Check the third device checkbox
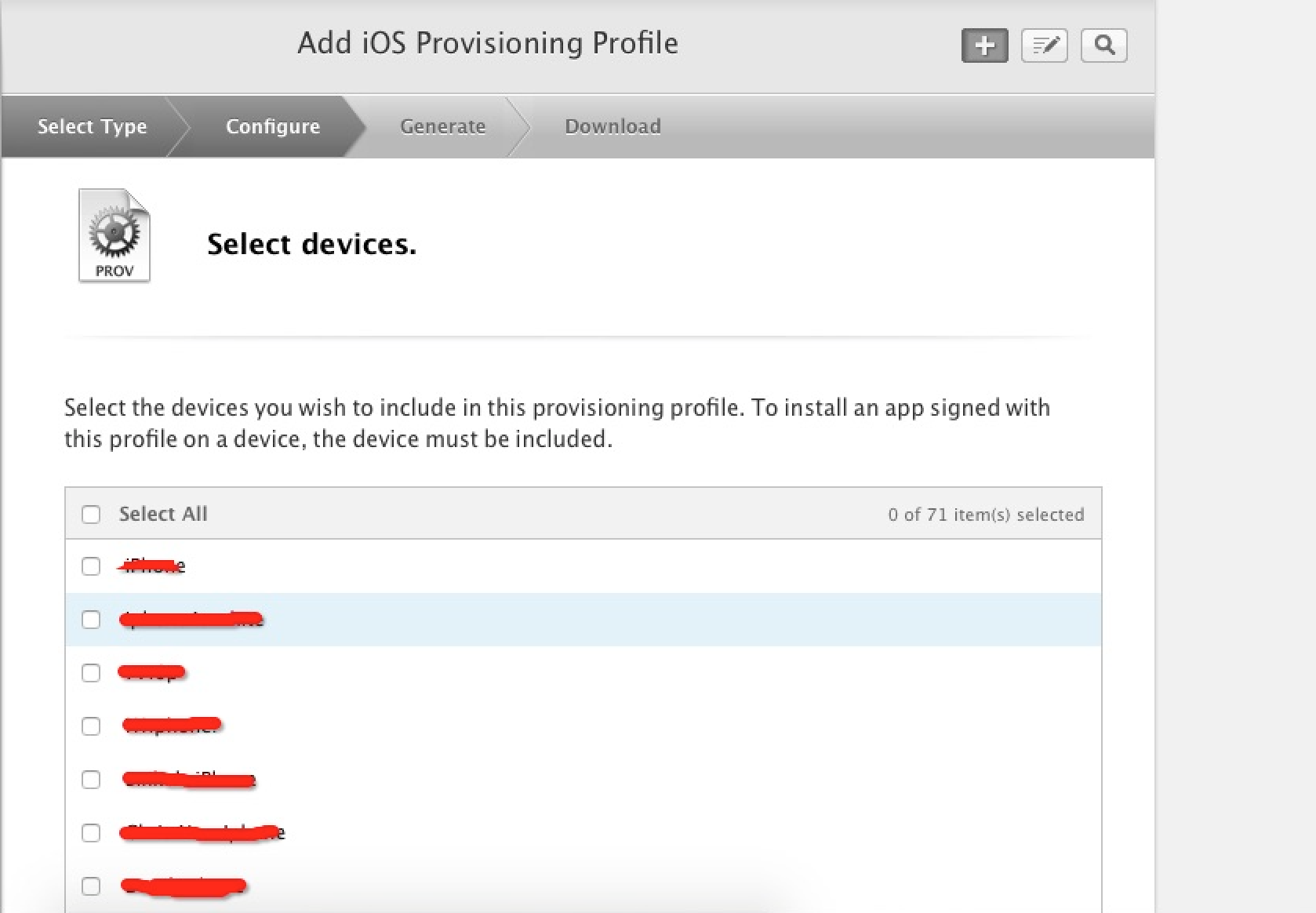This screenshot has height=913, width=1316. click(91, 673)
